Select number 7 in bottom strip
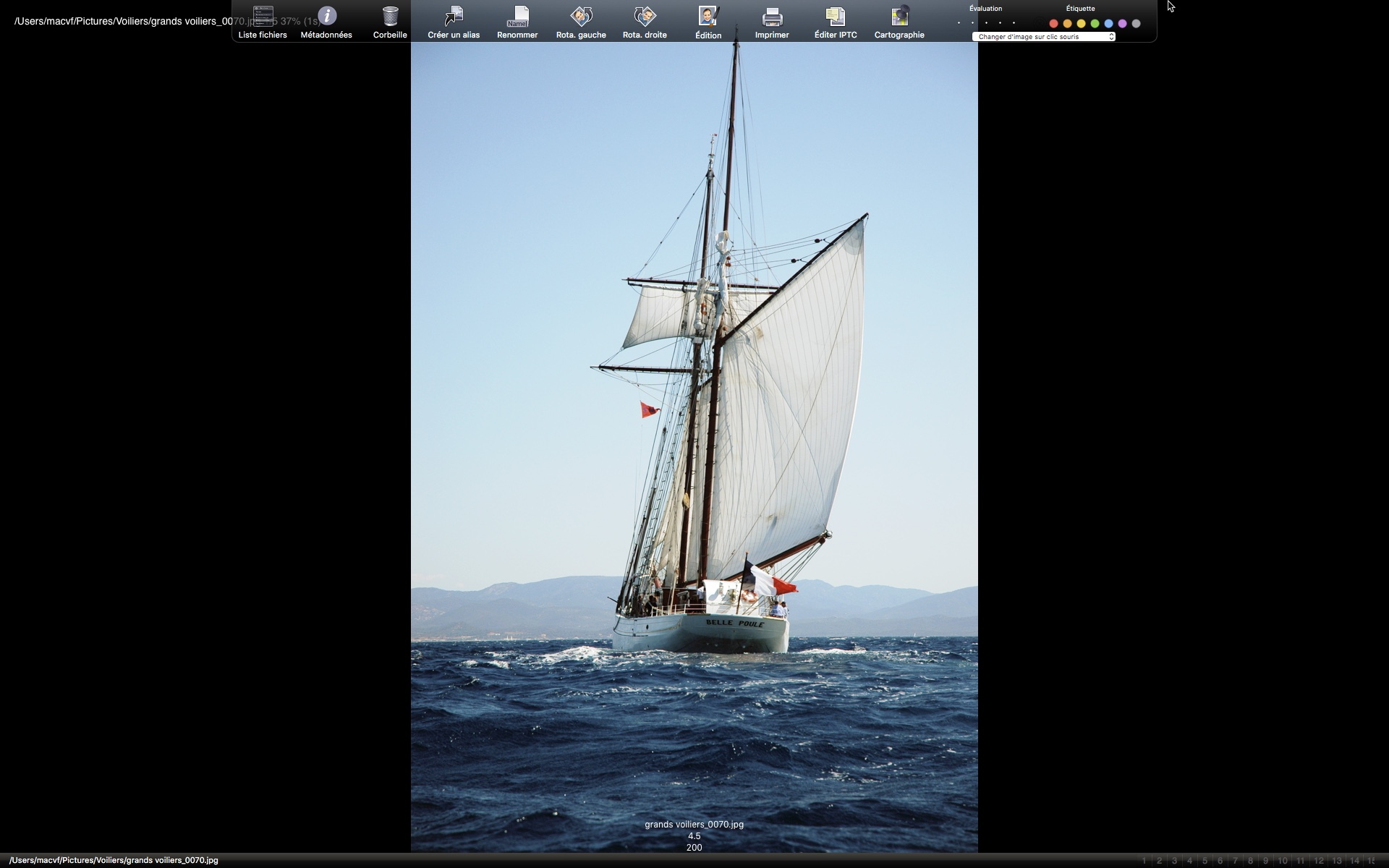The width and height of the screenshot is (1389, 868). [x=1235, y=861]
